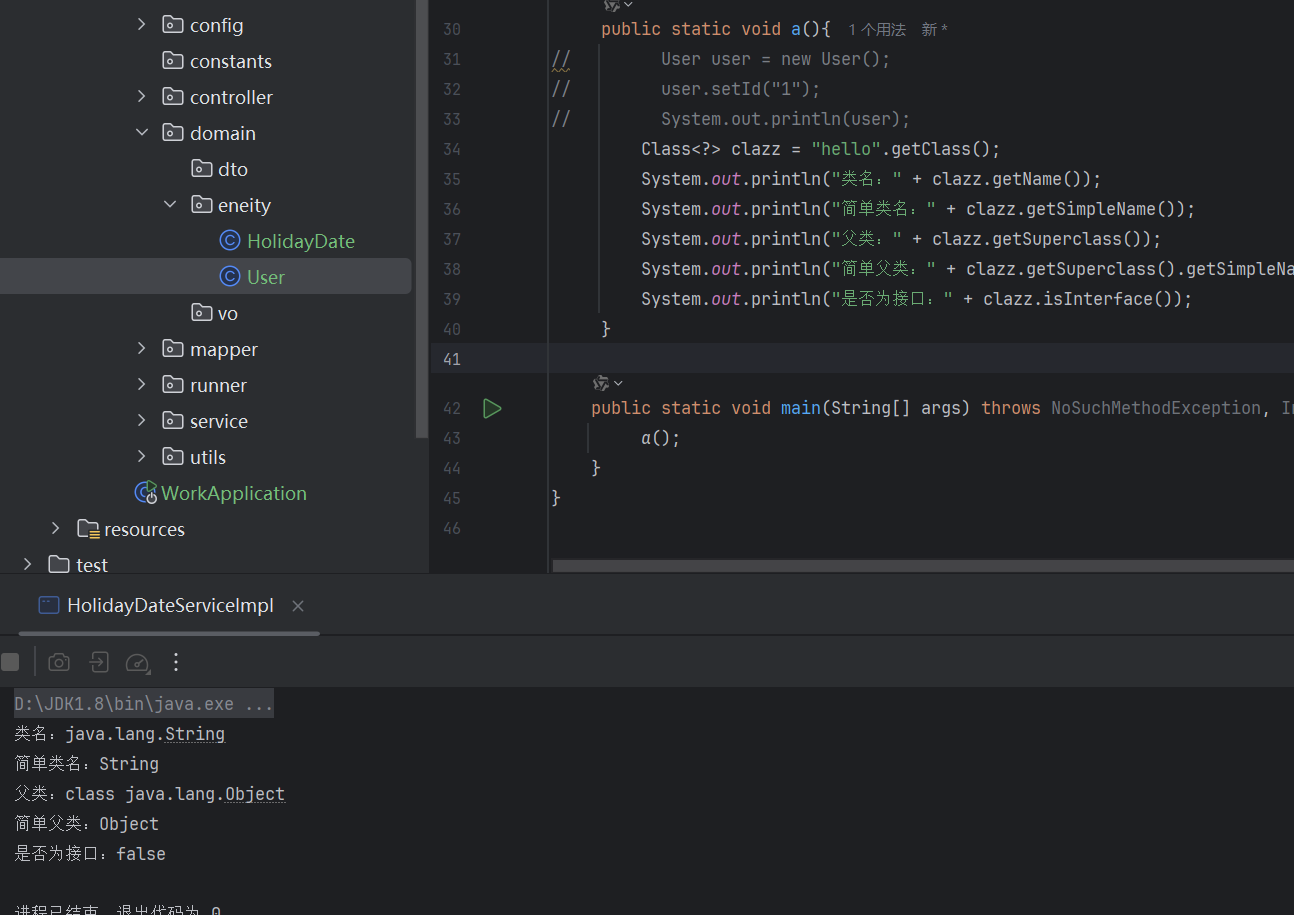
Task: Open the three-dot more options in console toolbar
Action: (176, 662)
